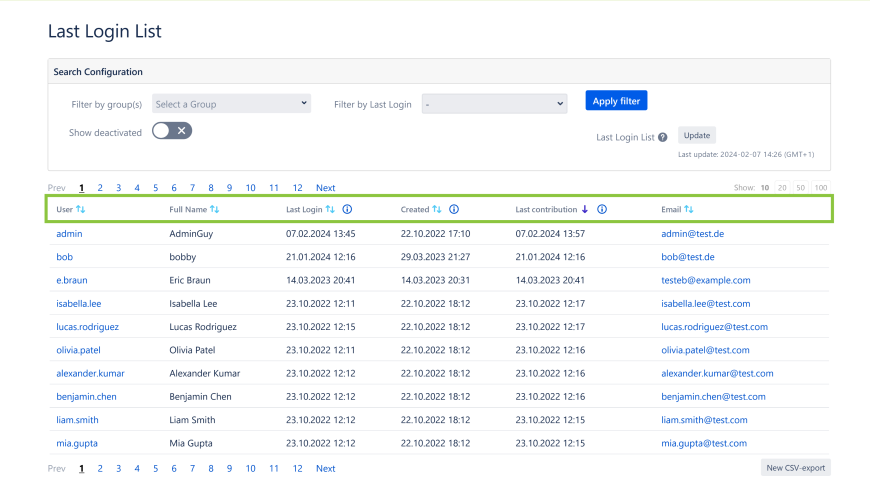This screenshot has width=870, height=494.
Task: Open the Last contribution info icon
Action: tap(602, 210)
